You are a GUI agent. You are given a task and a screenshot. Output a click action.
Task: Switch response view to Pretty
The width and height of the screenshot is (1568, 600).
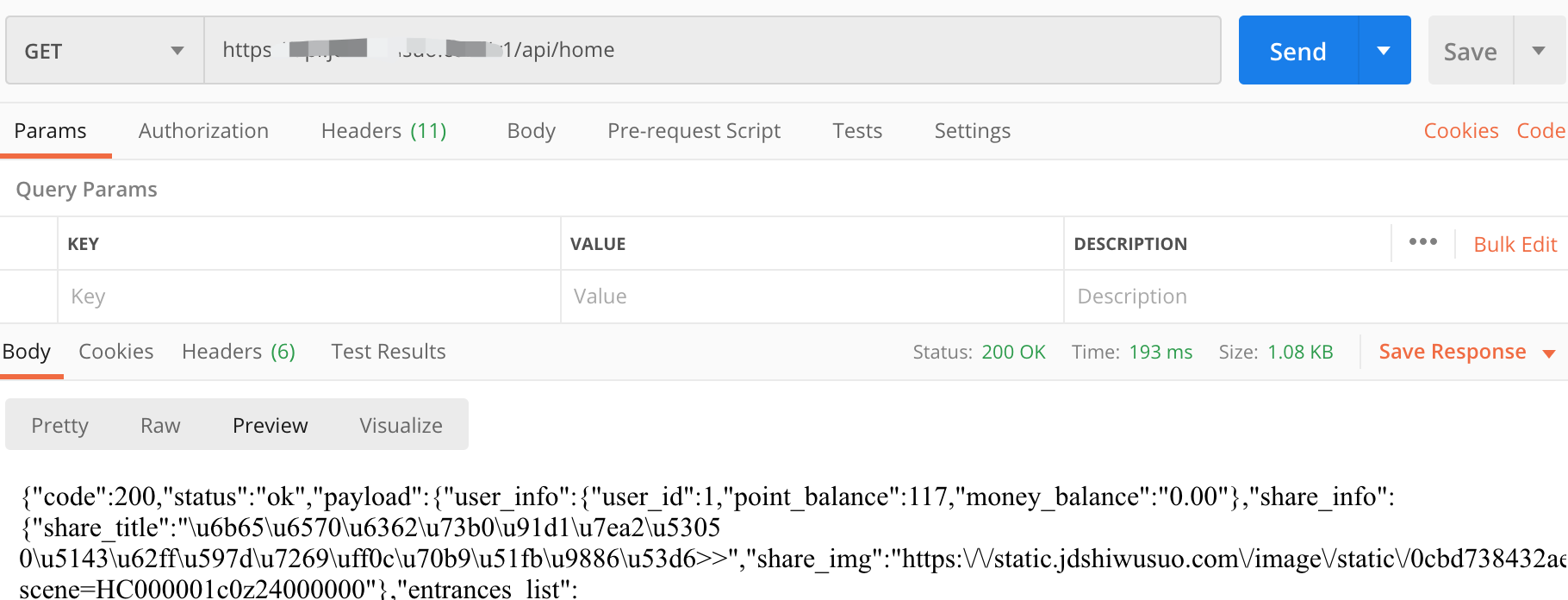click(59, 426)
